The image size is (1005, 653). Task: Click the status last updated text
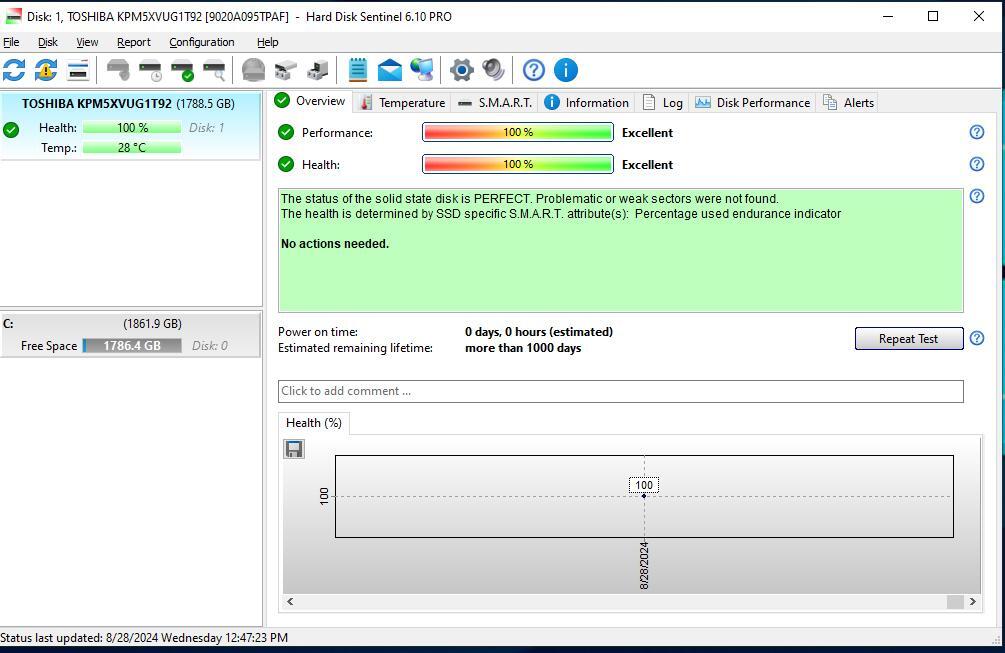tap(144, 638)
